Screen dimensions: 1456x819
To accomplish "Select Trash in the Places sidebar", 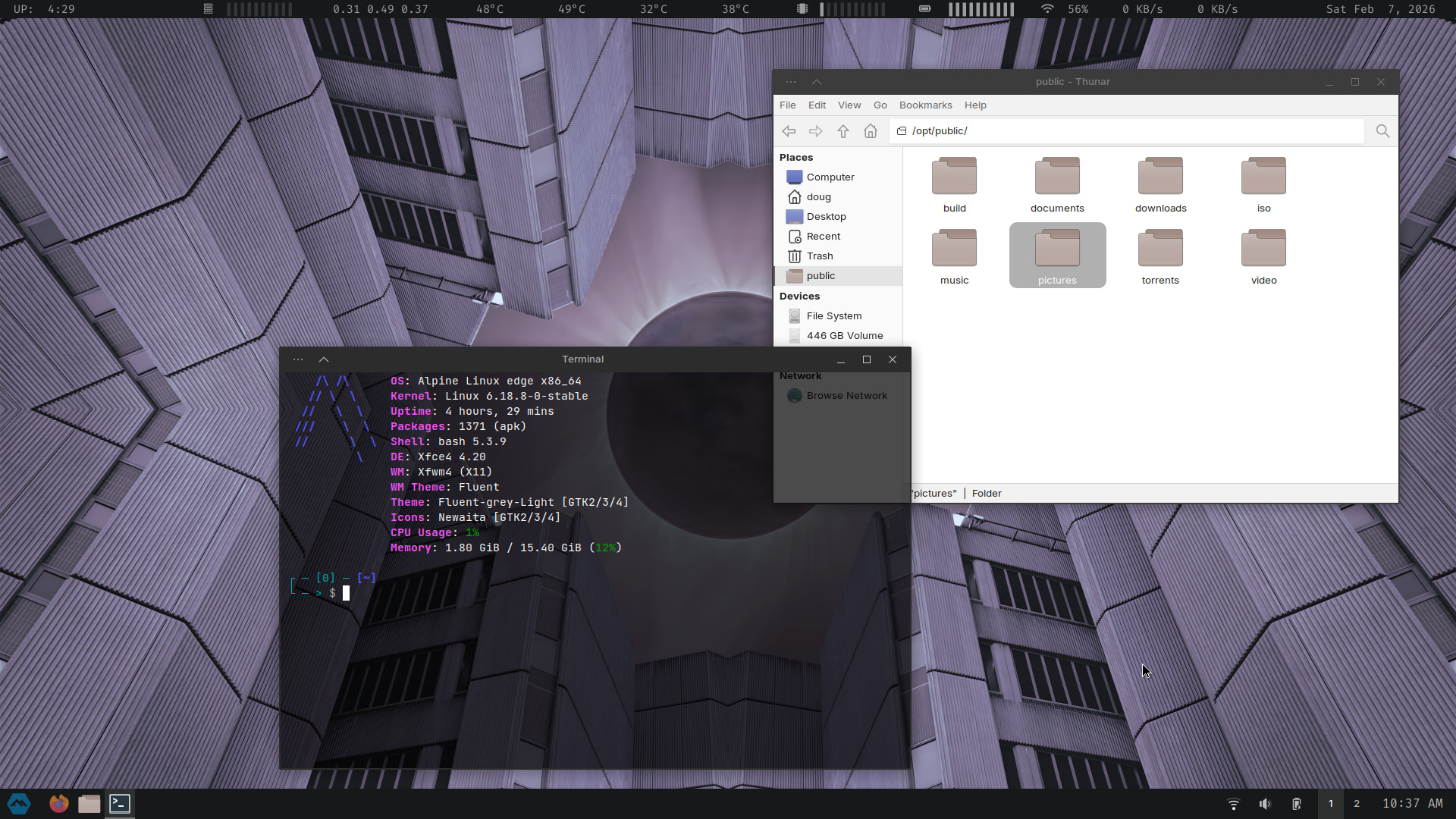I will pyautogui.click(x=819, y=256).
